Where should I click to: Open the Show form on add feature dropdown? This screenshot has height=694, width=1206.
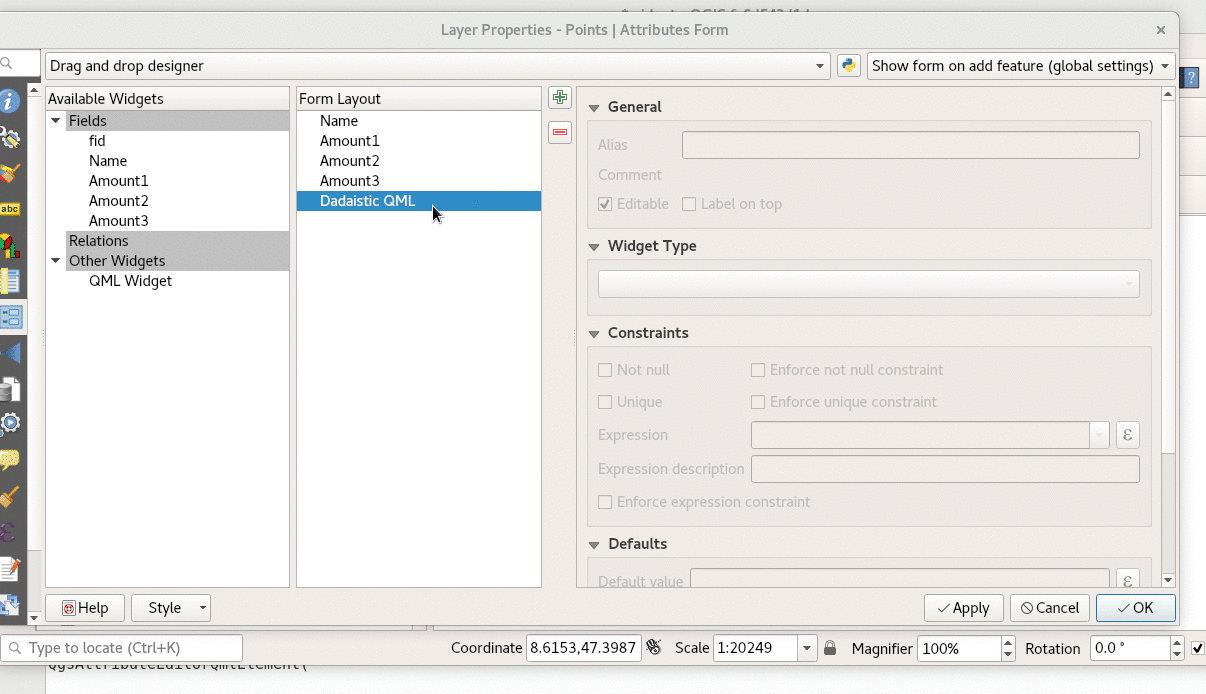[x=1020, y=66]
